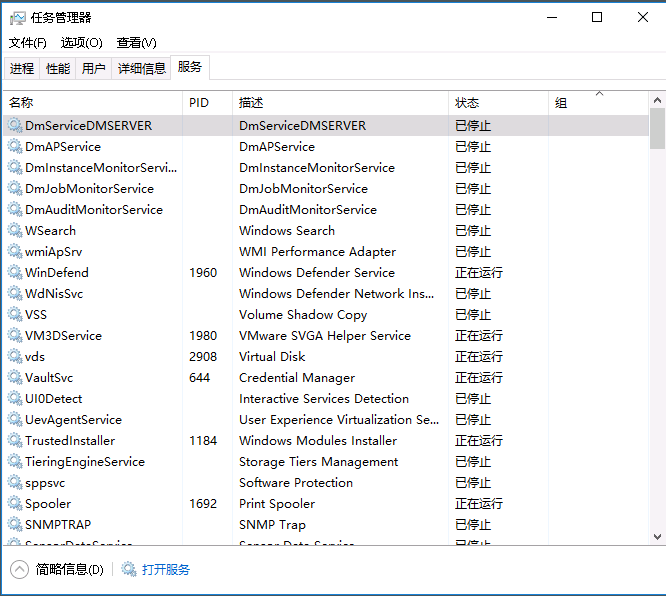666x596 pixels.
Task: Select the WMI Performance Adapter description
Action: tap(317, 251)
